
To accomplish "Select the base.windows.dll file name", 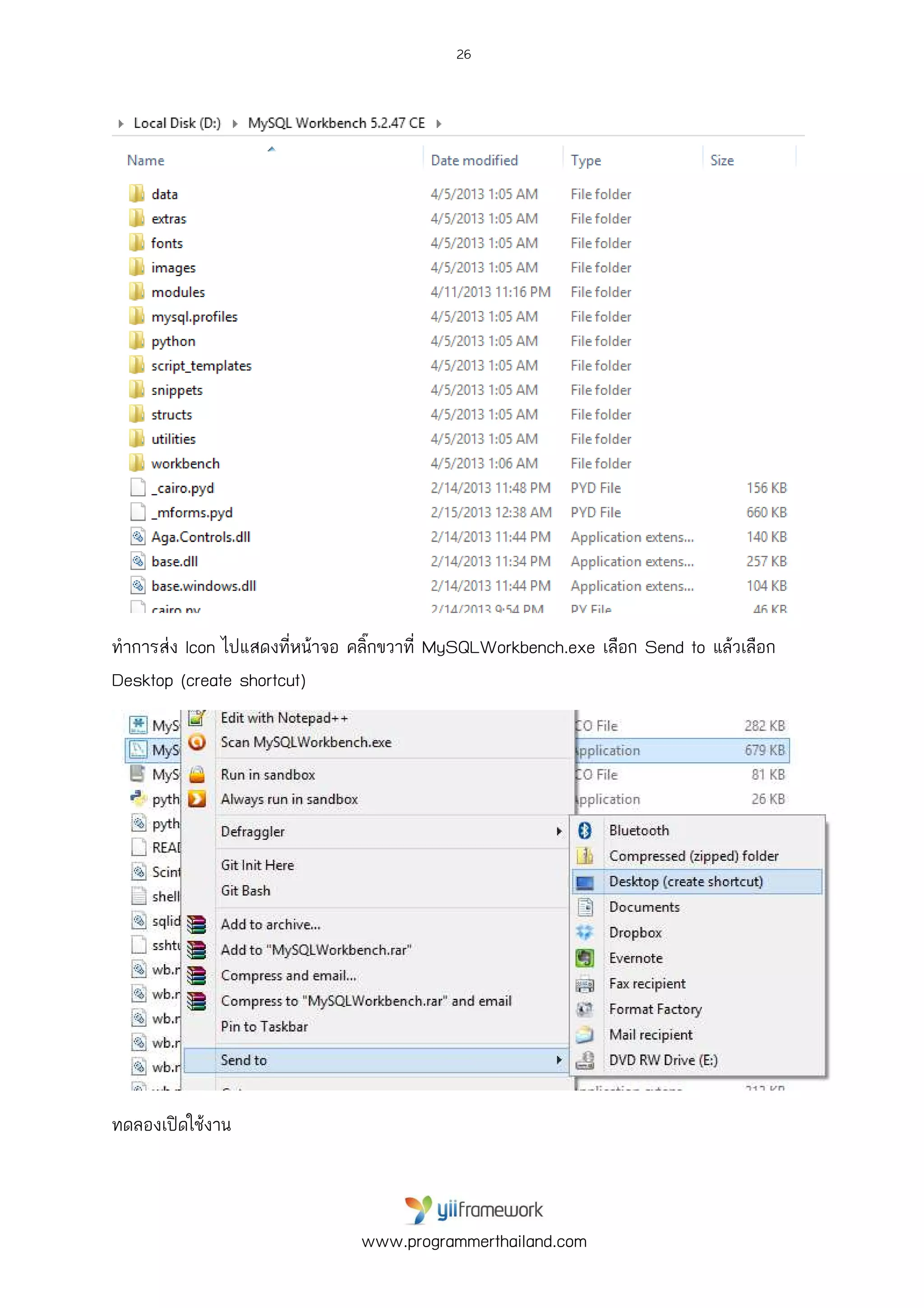I will tap(204, 586).
